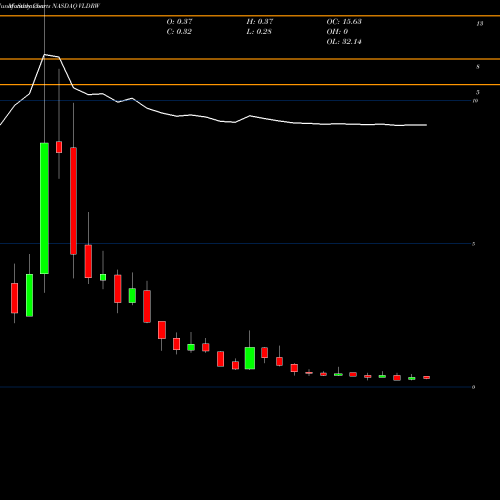
Task: Click the tallest green candlestick body
Action: (x=44, y=208)
